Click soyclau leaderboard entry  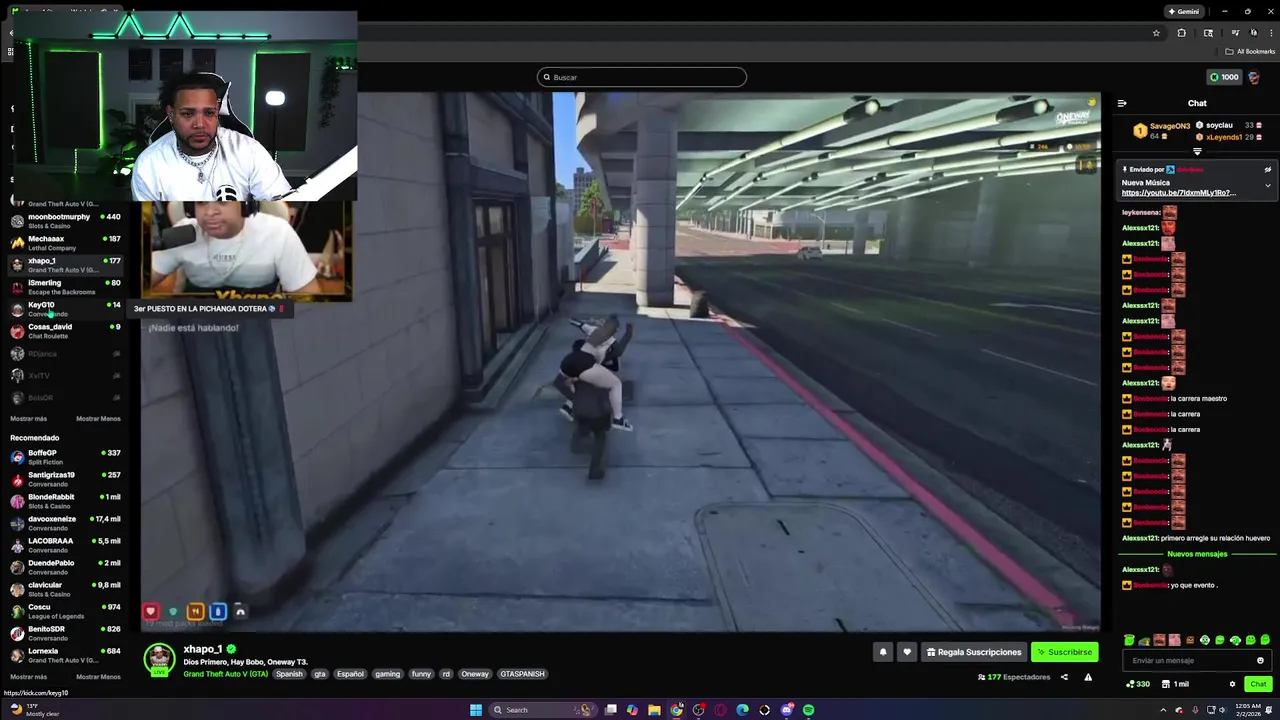pyautogui.click(x=1229, y=125)
